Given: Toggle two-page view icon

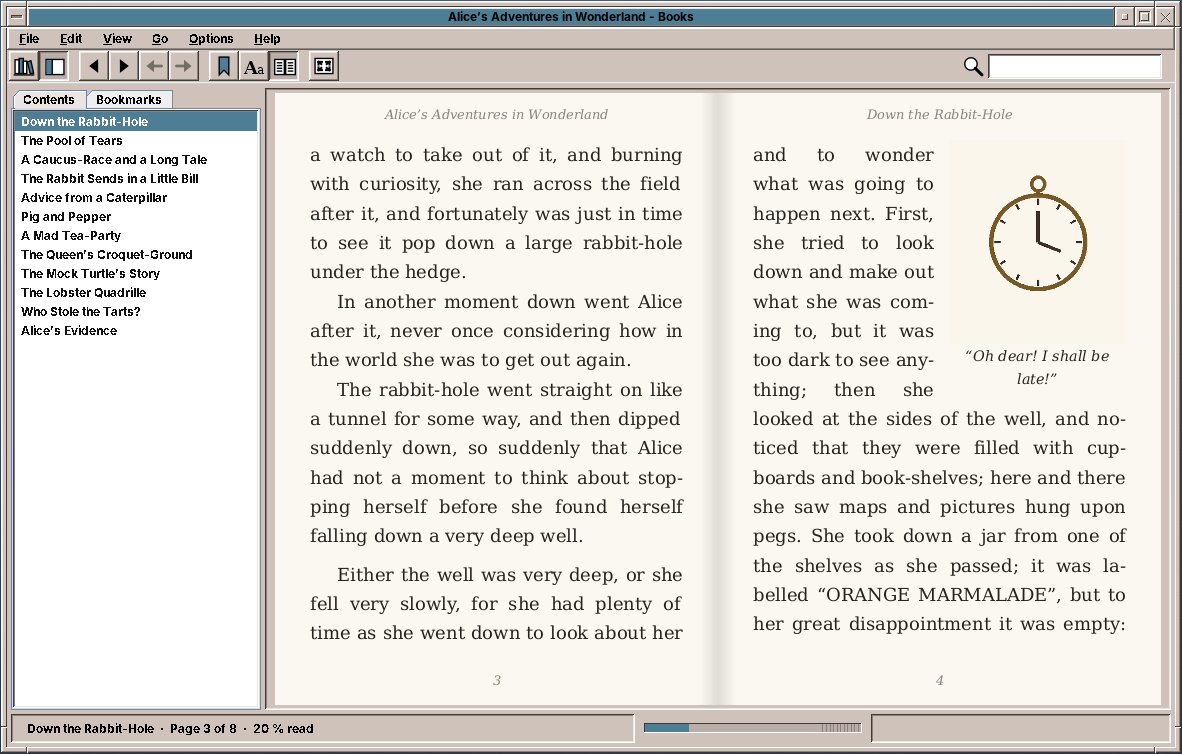Looking at the screenshot, I should [285, 66].
